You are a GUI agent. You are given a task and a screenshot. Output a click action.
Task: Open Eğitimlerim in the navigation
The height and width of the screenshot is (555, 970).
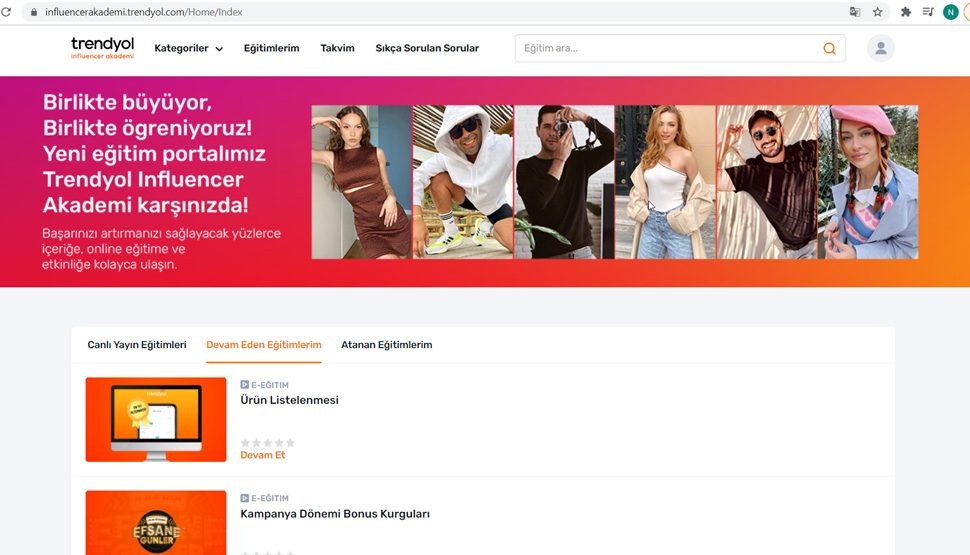pos(271,48)
